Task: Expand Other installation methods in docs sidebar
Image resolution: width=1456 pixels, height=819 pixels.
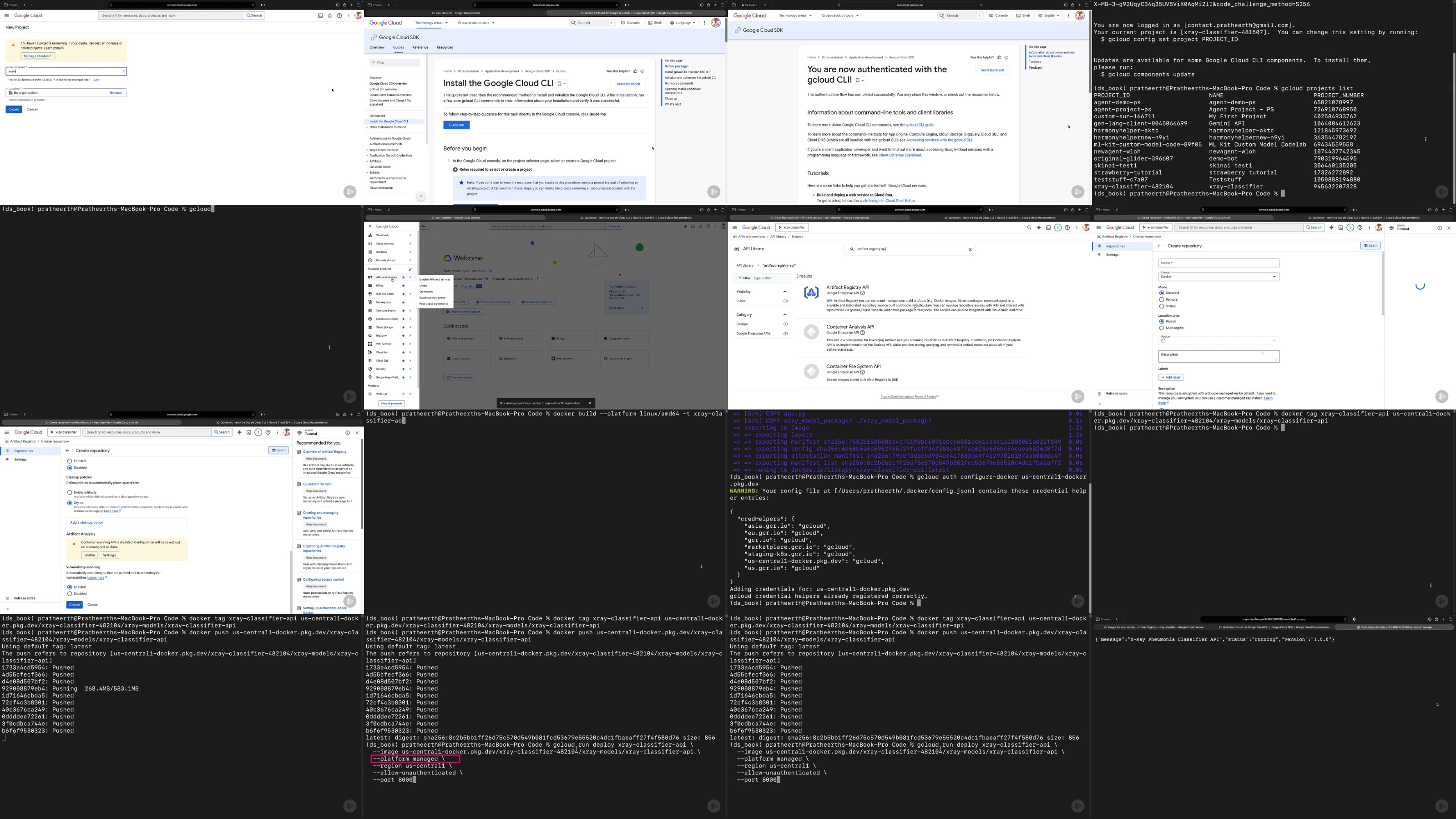Action: pos(367,127)
